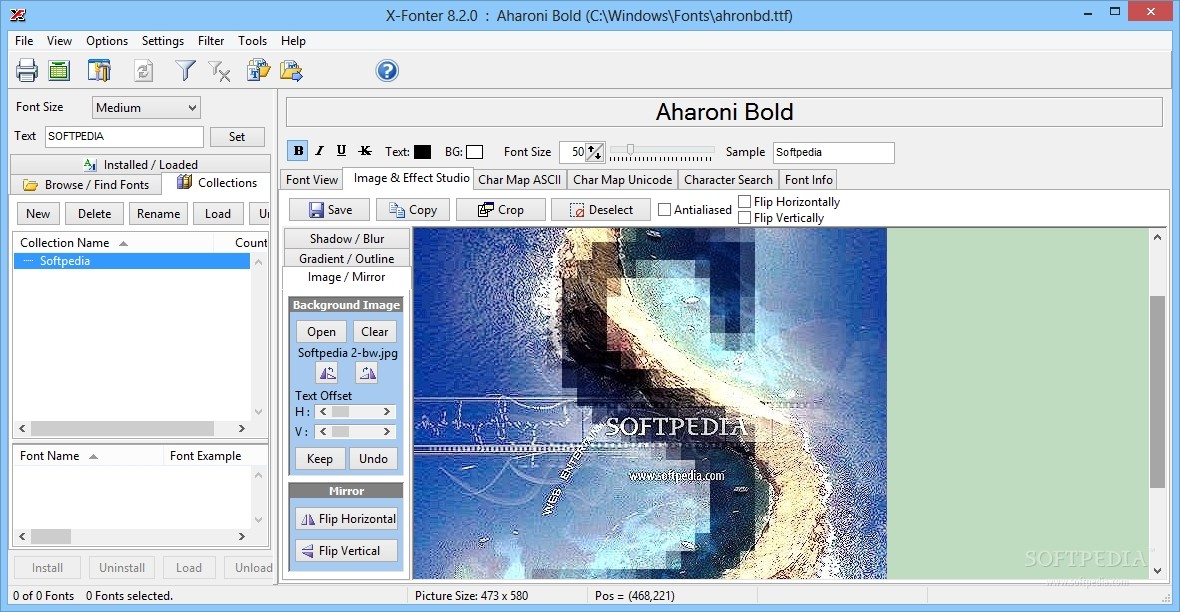Select the Softpedia collection row
The image size is (1180, 612).
[132, 261]
